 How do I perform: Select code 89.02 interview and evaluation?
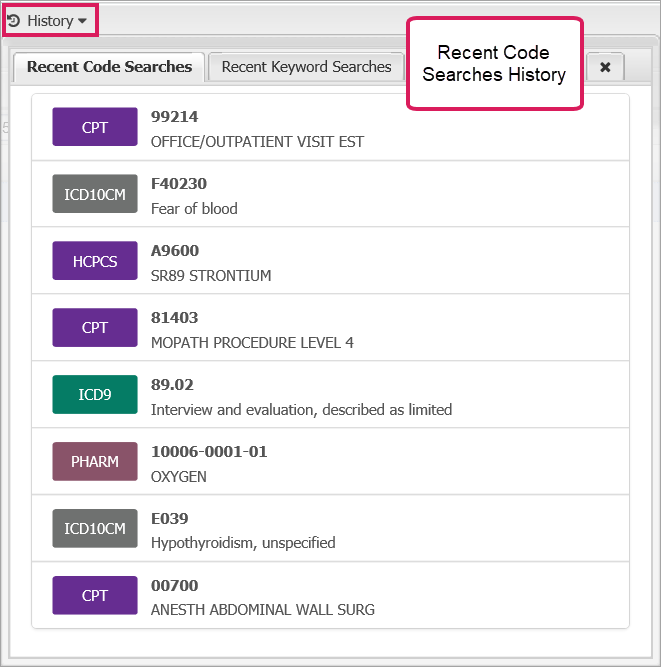(x=301, y=409)
